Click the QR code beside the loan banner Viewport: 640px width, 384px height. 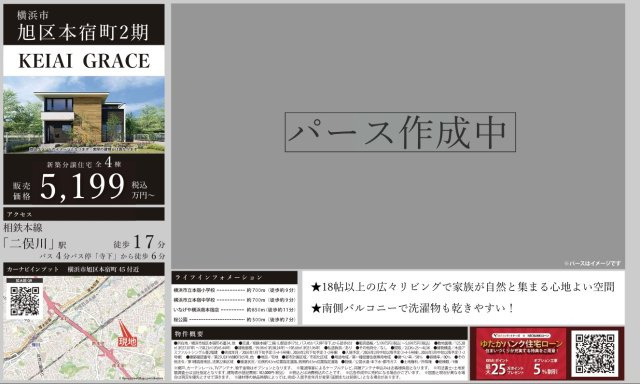595,354
